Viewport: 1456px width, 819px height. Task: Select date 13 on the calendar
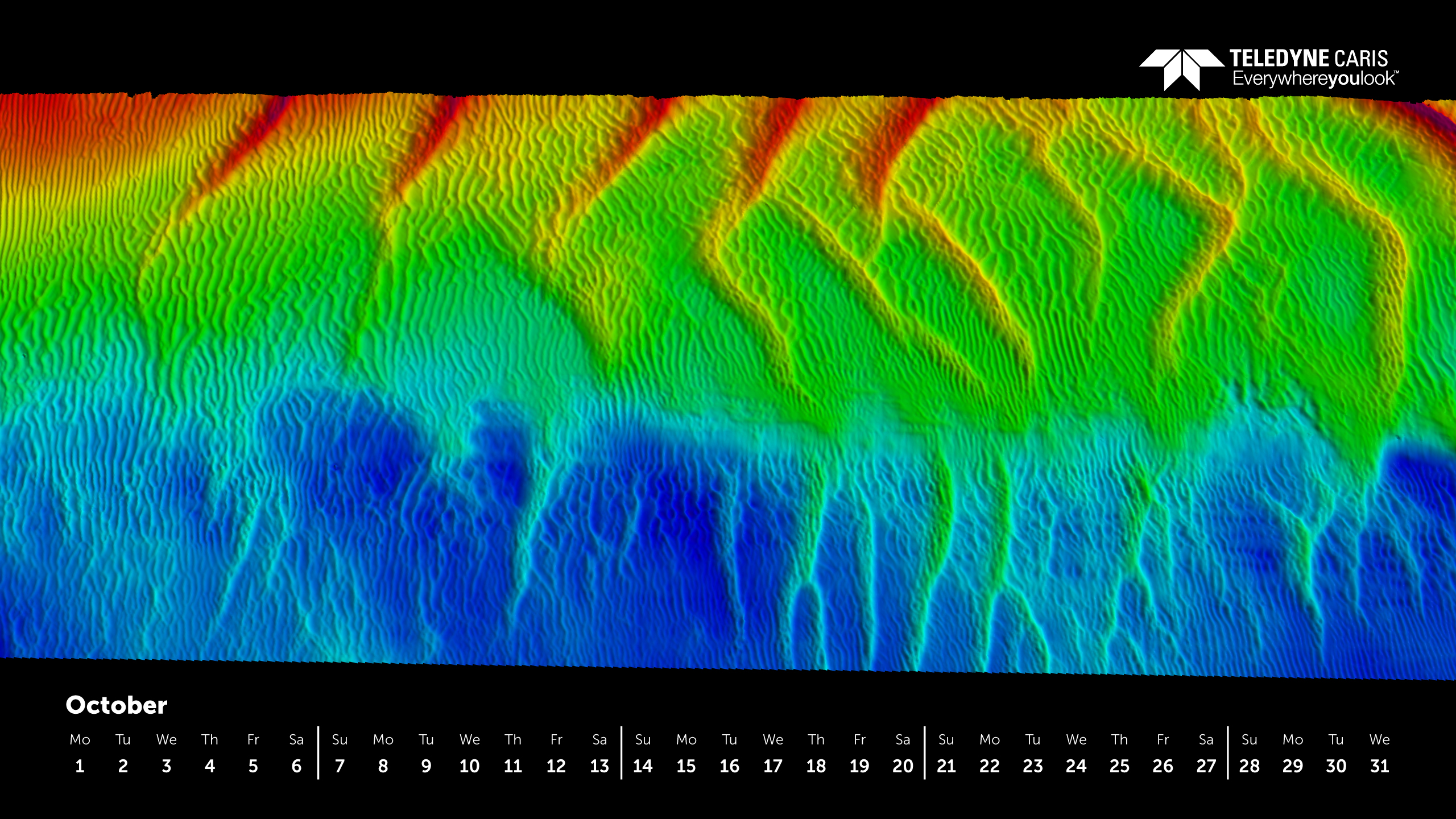click(599, 766)
